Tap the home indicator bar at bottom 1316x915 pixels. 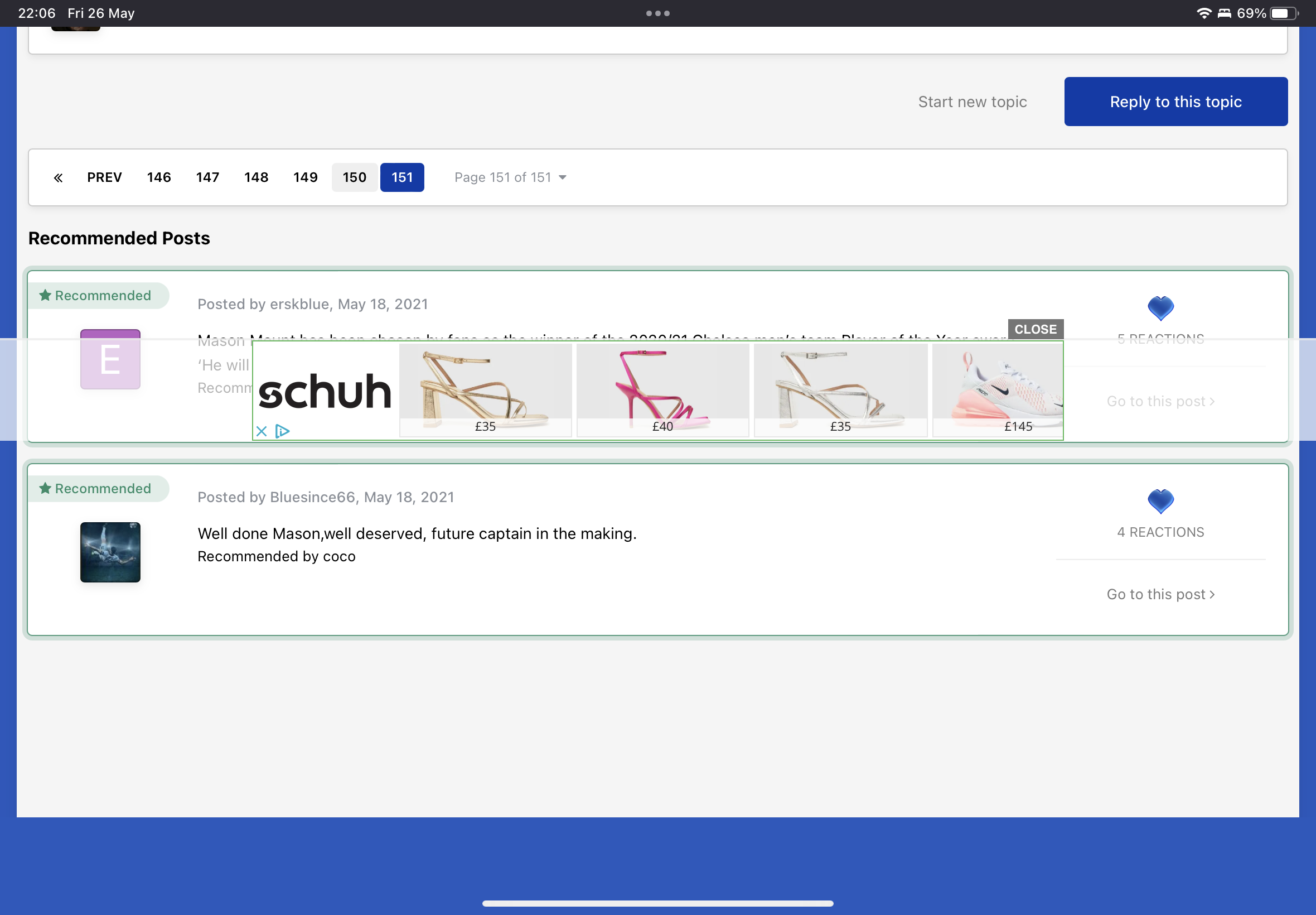click(657, 903)
